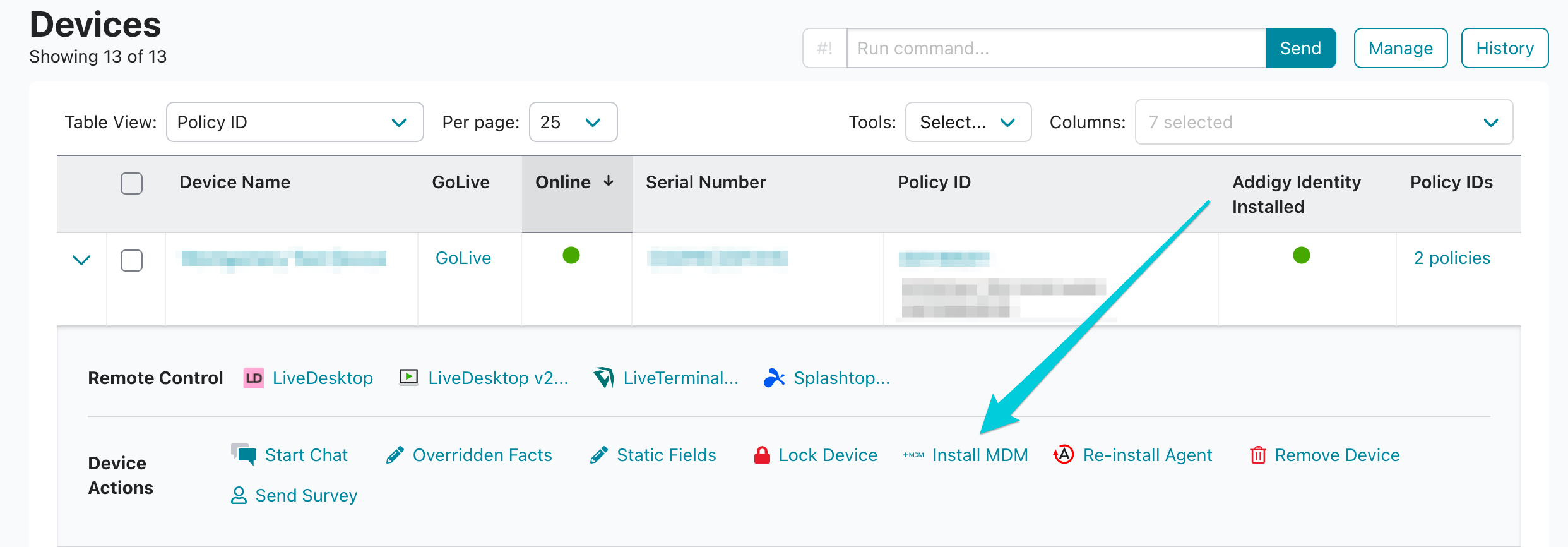
Task: Click the Static Fields pencil icon
Action: click(599, 455)
